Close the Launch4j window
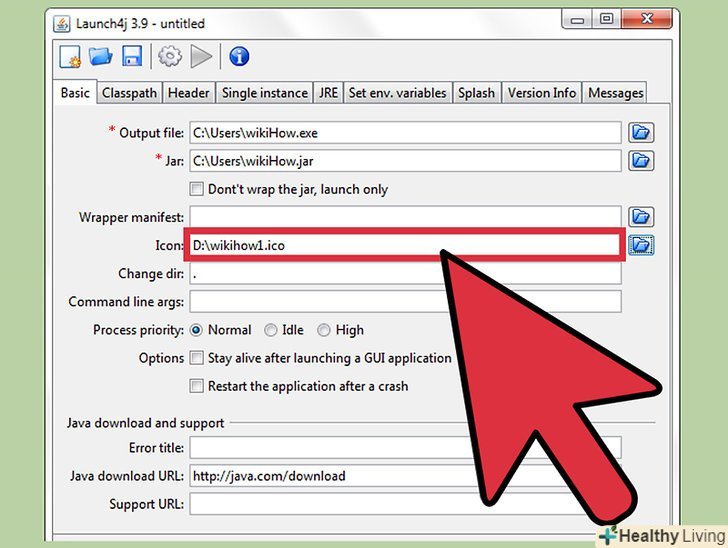Screen dimensions: 728x548 (x=647, y=20)
